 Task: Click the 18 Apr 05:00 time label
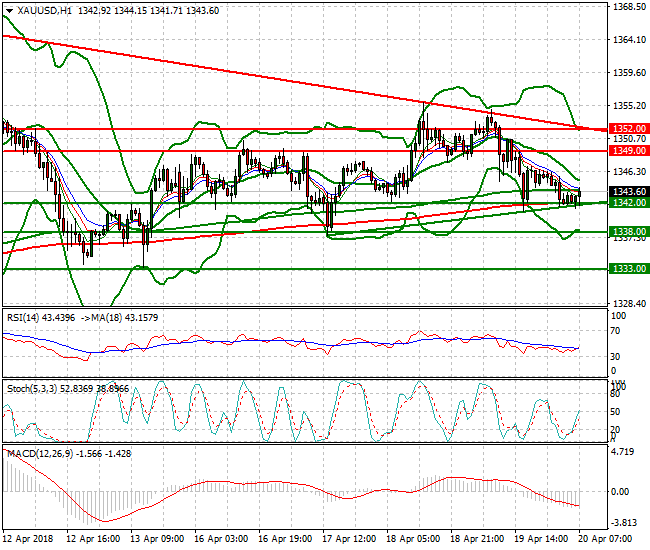click(x=413, y=539)
